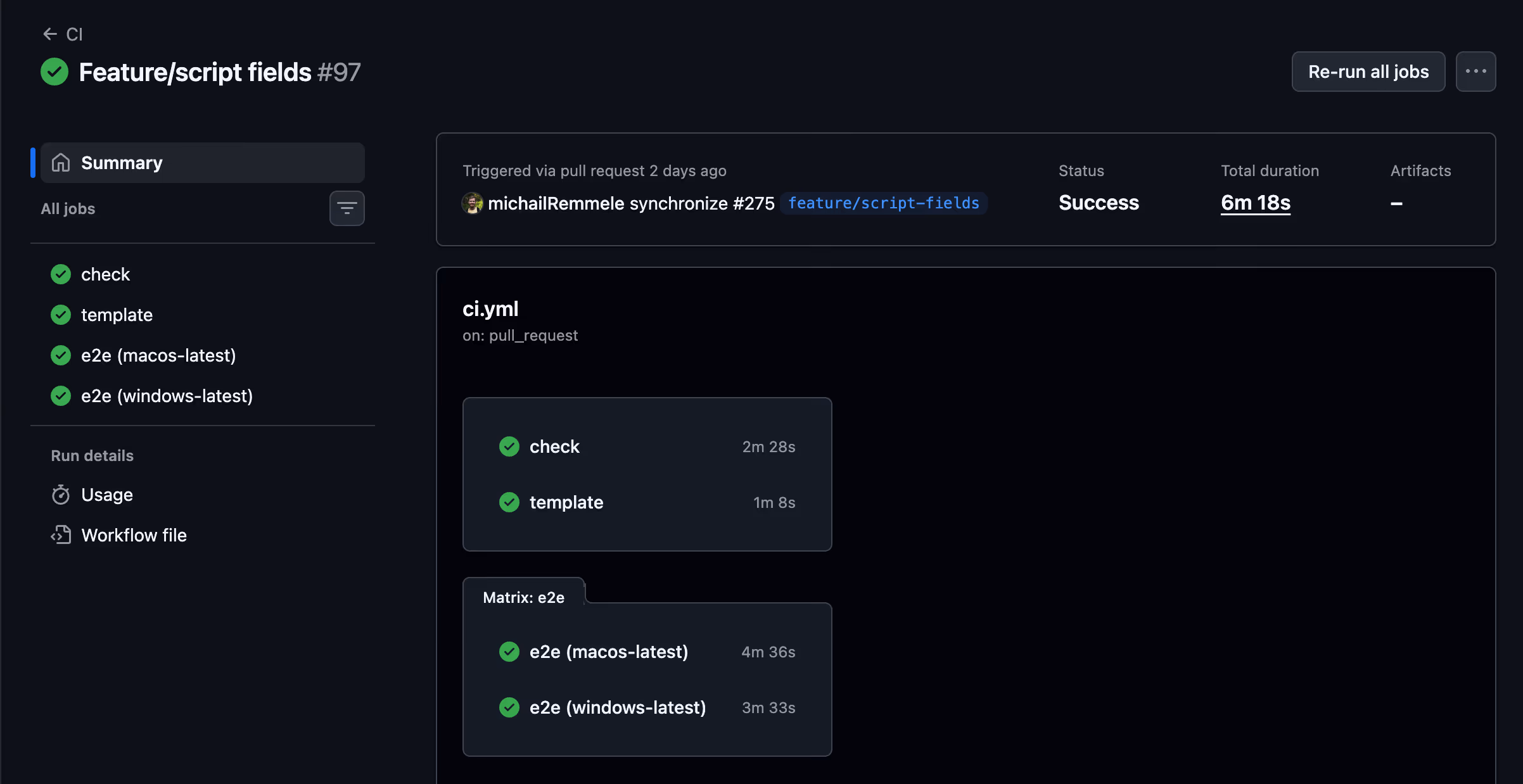Click the green check status icon of the graph's check job
Viewport: 1523px width, 784px height.
pos(509,446)
